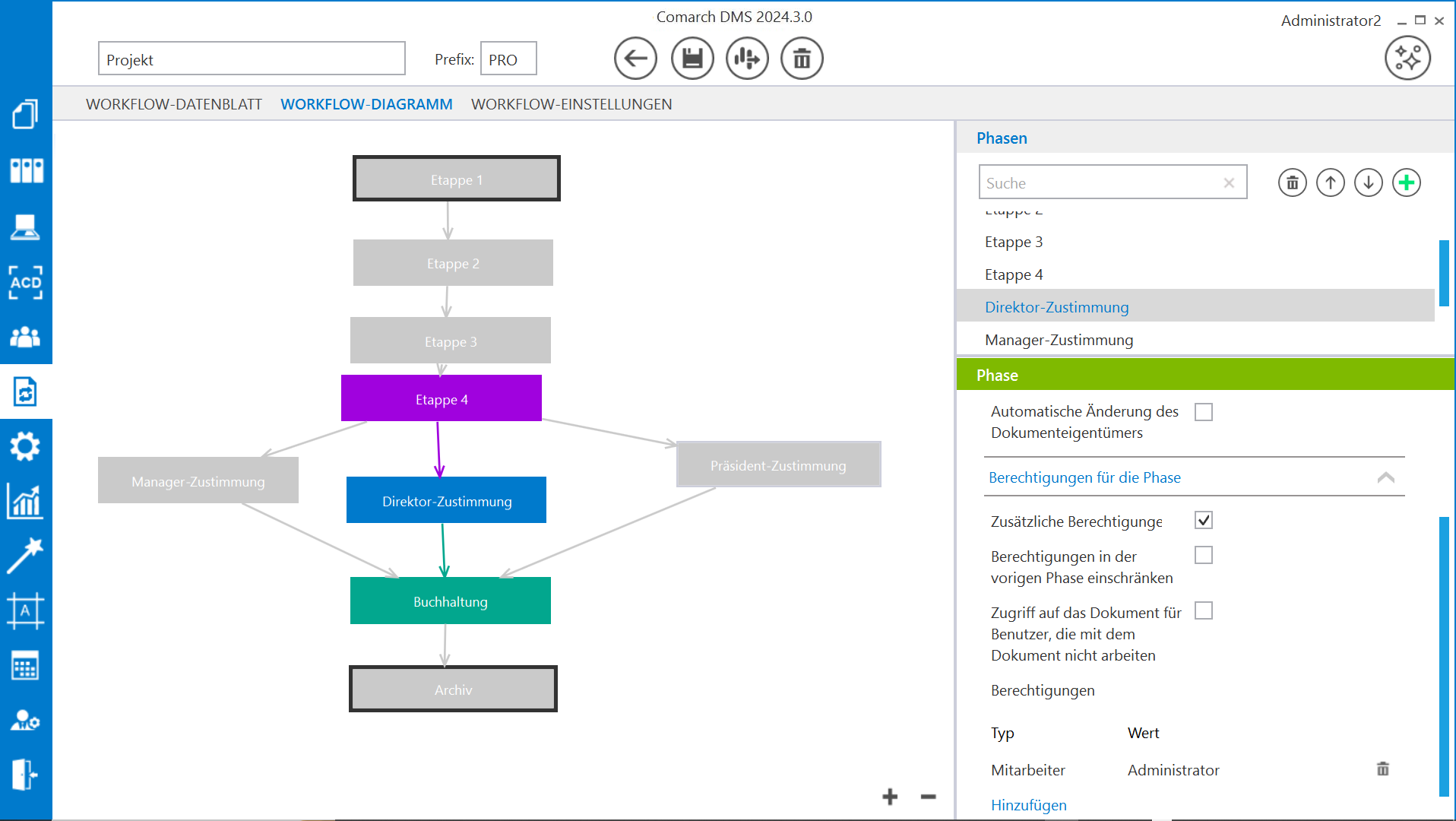Open the Workflow-Einstellungen tab
This screenshot has height=821, width=1456.
pos(571,104)
